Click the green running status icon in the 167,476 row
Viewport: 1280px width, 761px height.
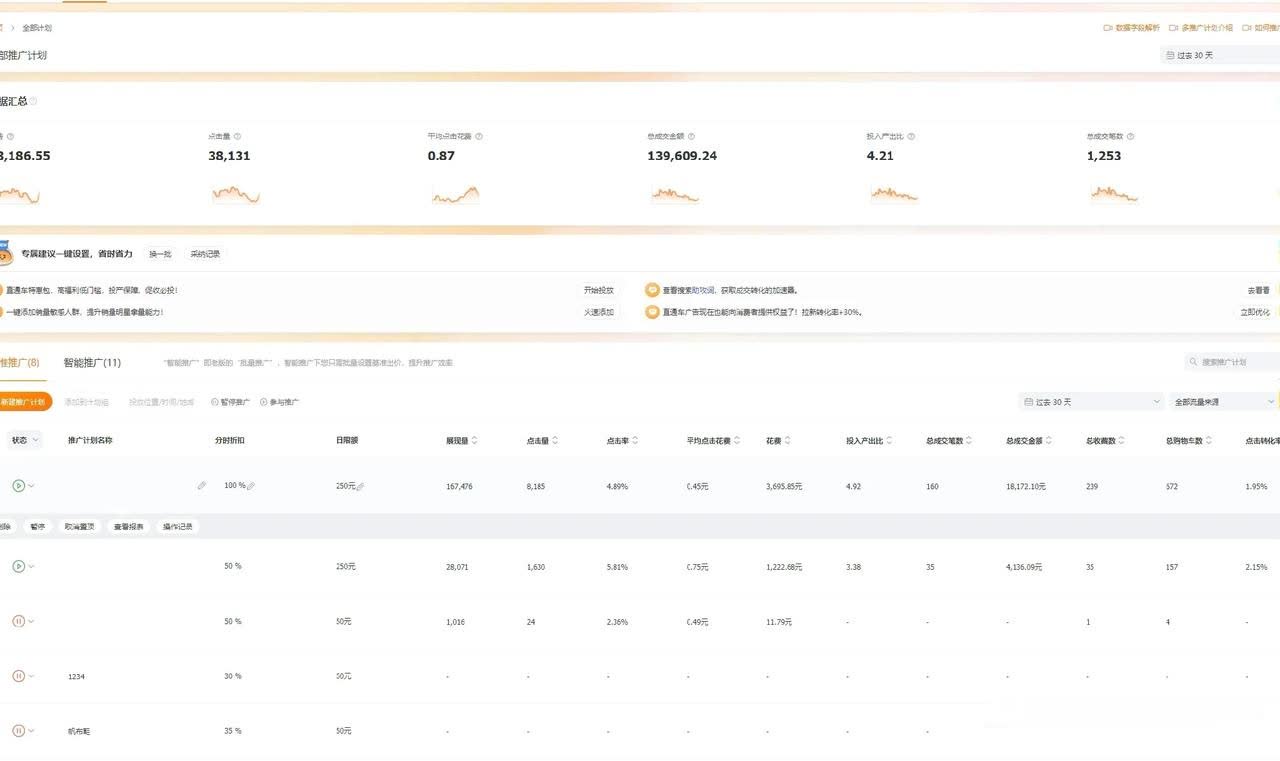coord(18,486)
